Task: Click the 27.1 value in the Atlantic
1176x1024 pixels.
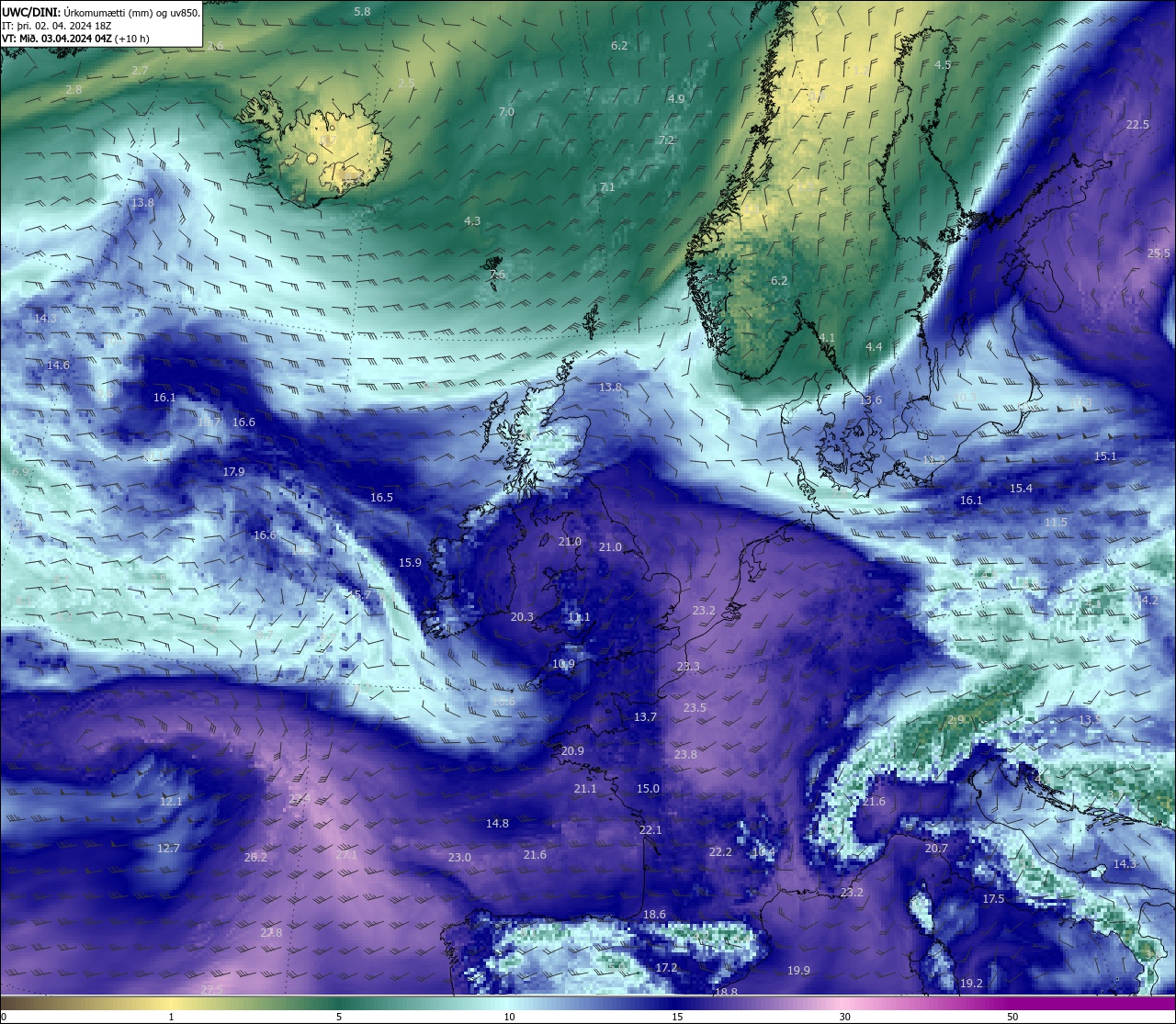Action: pos(346,854)
